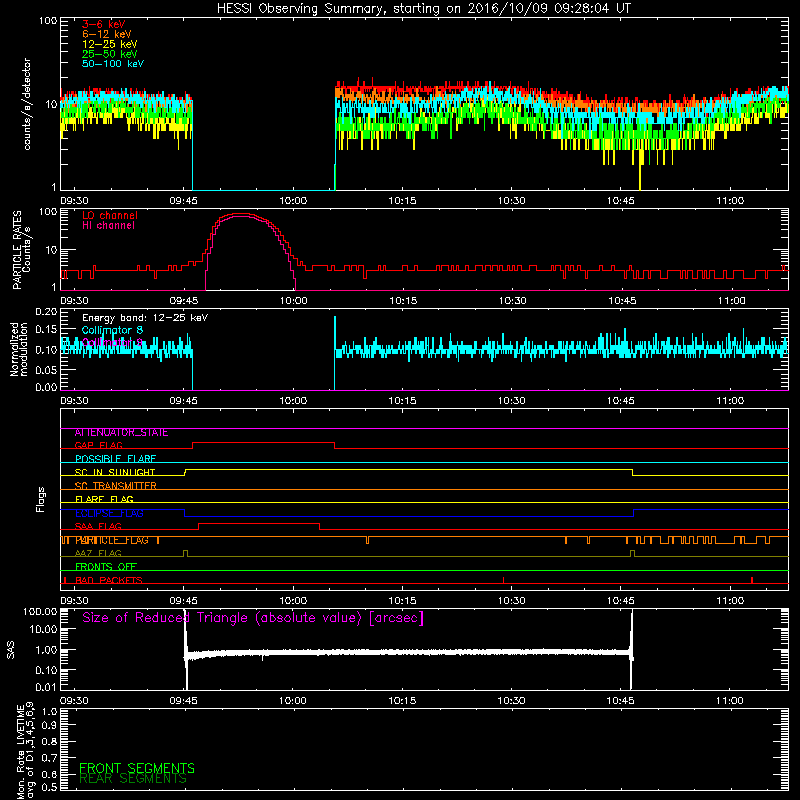Select the HI channel legend label
800x800 pixels.
pos(109,226)
